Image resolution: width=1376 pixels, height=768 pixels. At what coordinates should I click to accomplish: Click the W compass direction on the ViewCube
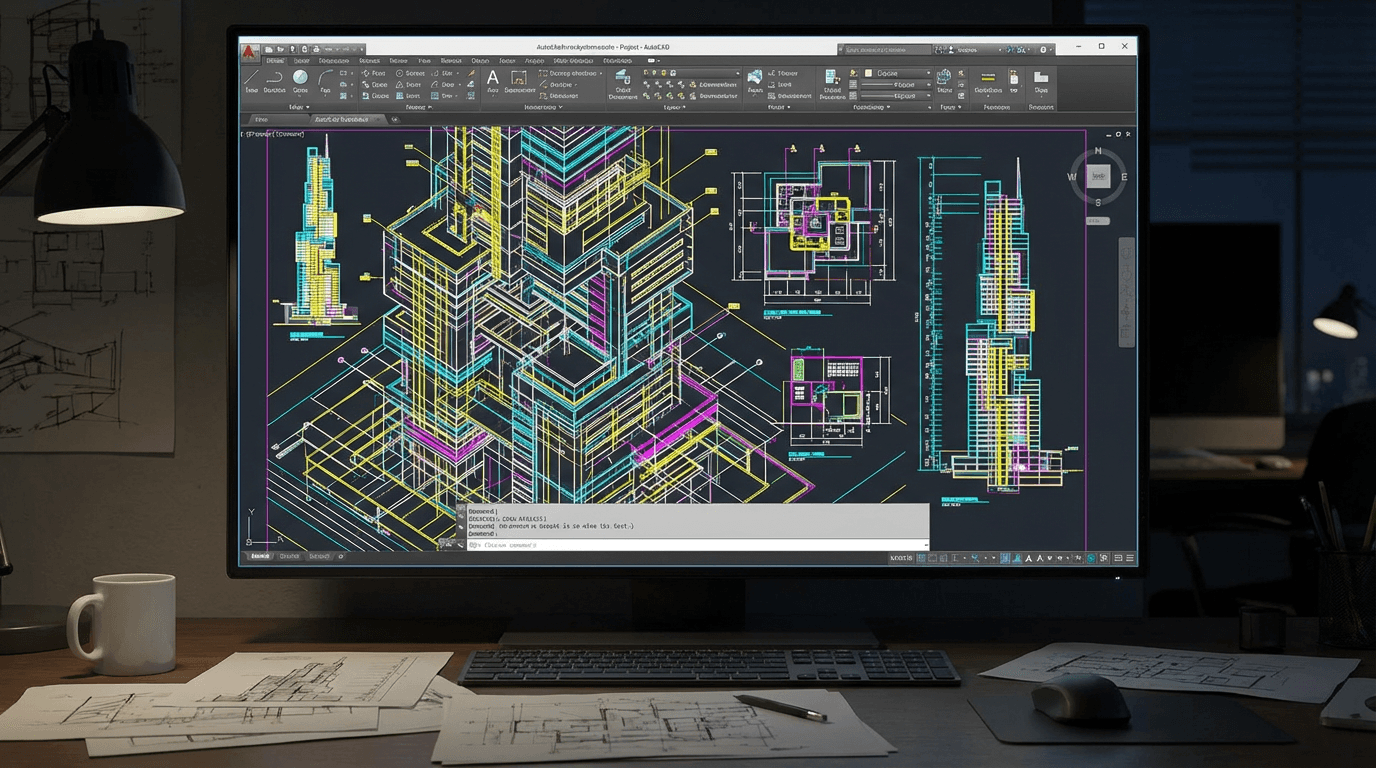pyautogui.click(x=1072, y=177)
